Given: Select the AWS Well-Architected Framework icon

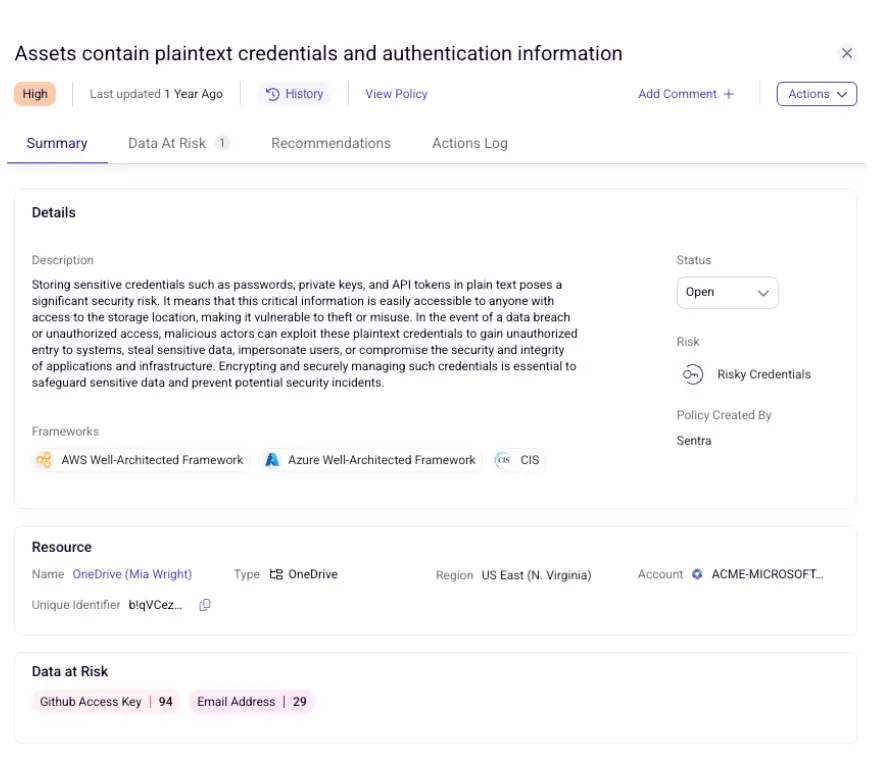Looking at the screenshot, I should [43, 460].
